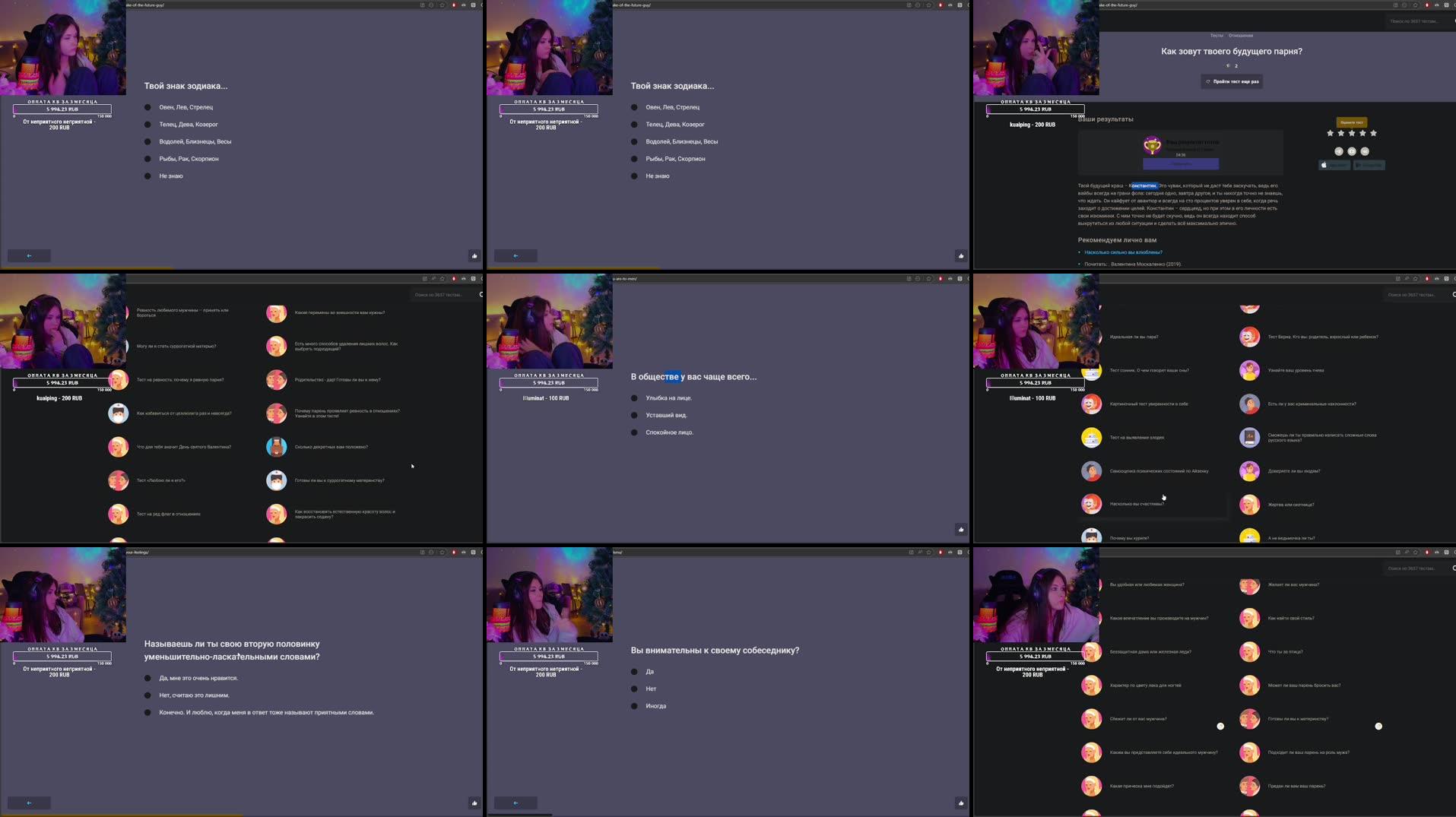The height and width of the screenshot is (817, 1456).
Task: Click the red recording indicator in the toolbar
Action: point(455,5)
